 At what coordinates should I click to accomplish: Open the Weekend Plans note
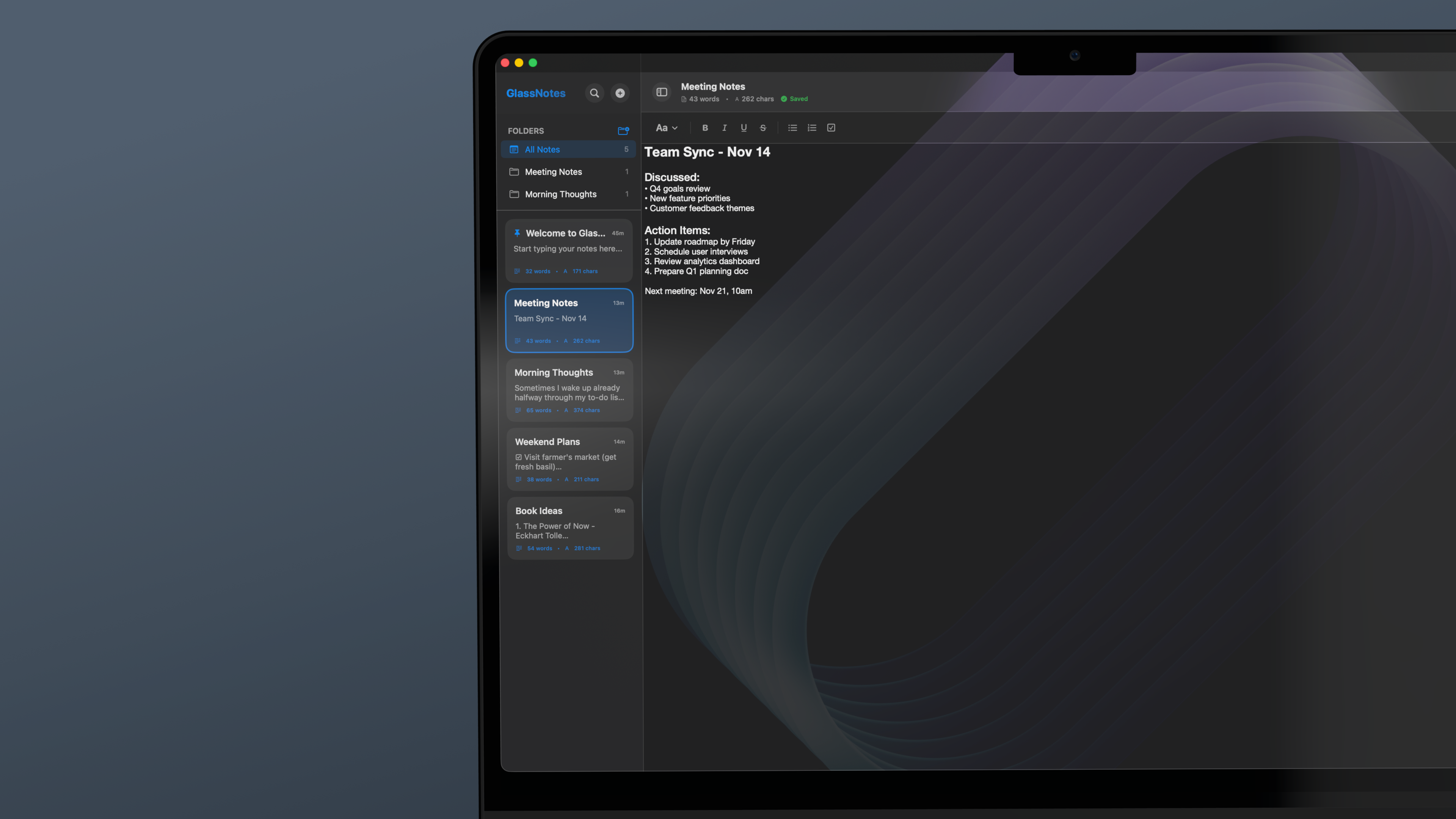pos(570,459)
